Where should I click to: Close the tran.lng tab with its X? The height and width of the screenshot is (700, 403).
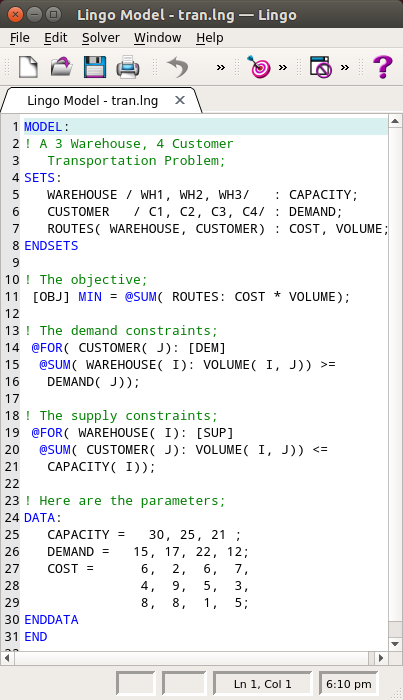[180, 100]
